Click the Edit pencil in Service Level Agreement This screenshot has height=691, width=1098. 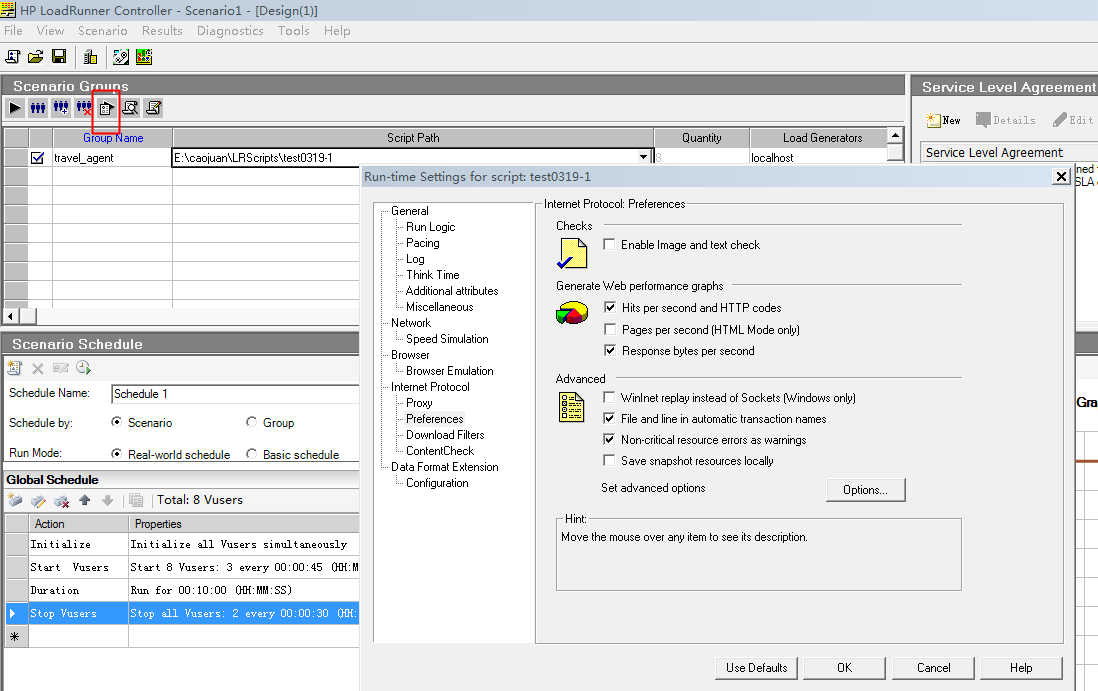click(1073, 120)
